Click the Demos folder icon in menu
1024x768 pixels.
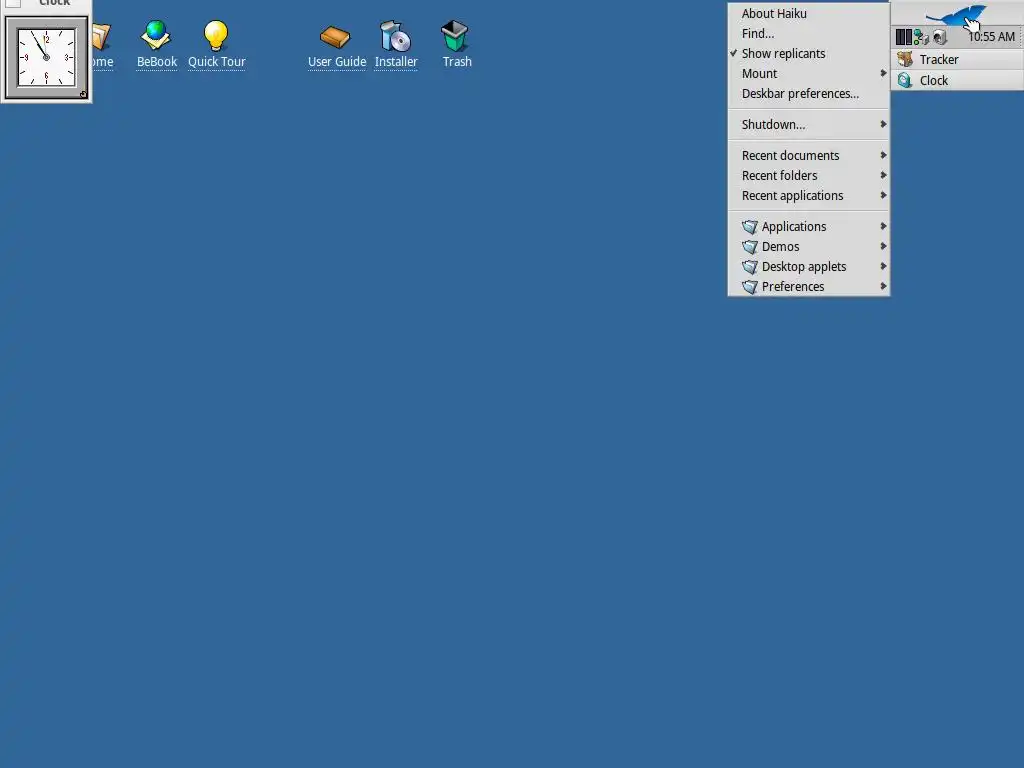tap(750, 247)
